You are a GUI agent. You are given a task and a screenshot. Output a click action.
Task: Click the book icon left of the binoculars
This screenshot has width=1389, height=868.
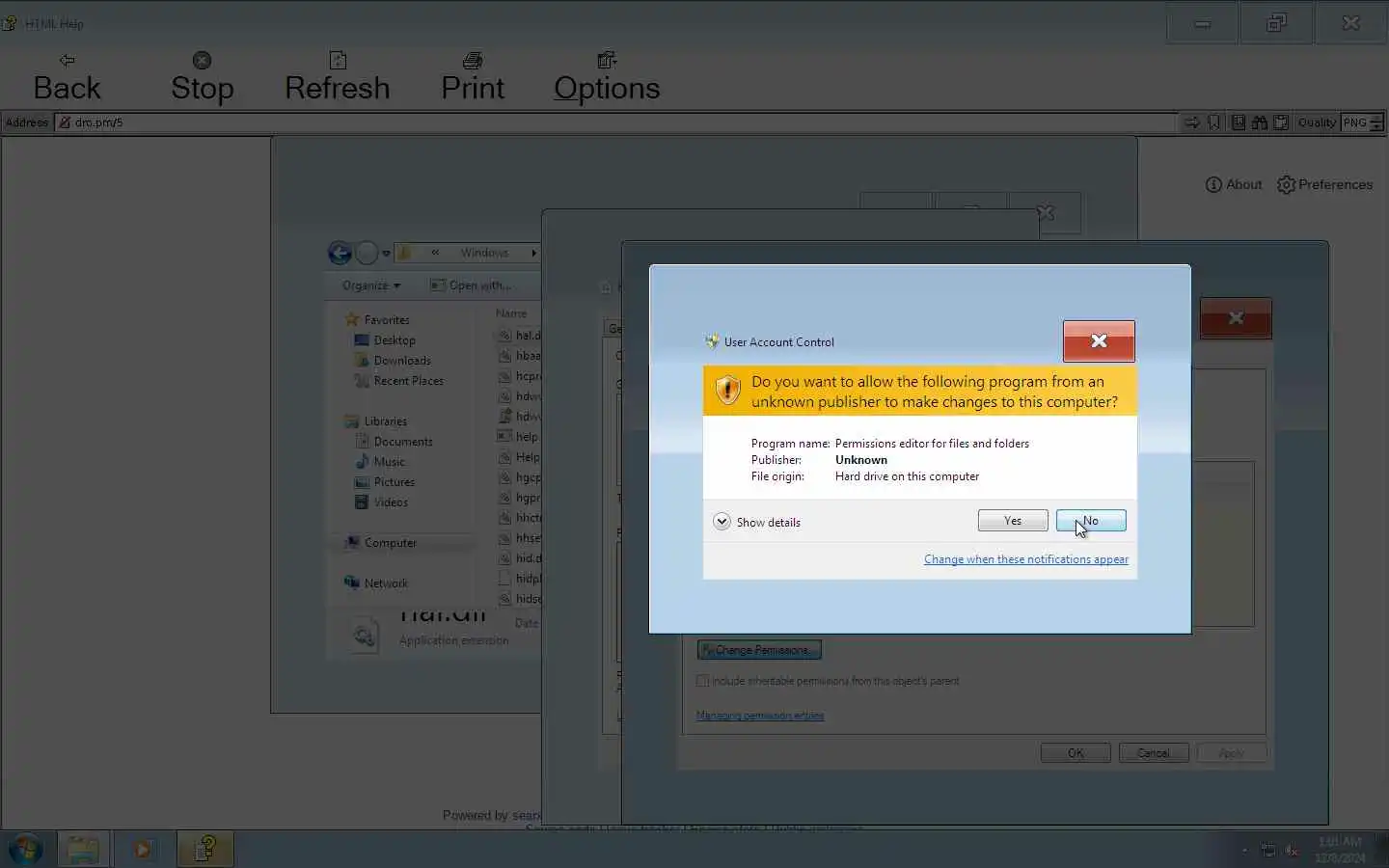1239,122
